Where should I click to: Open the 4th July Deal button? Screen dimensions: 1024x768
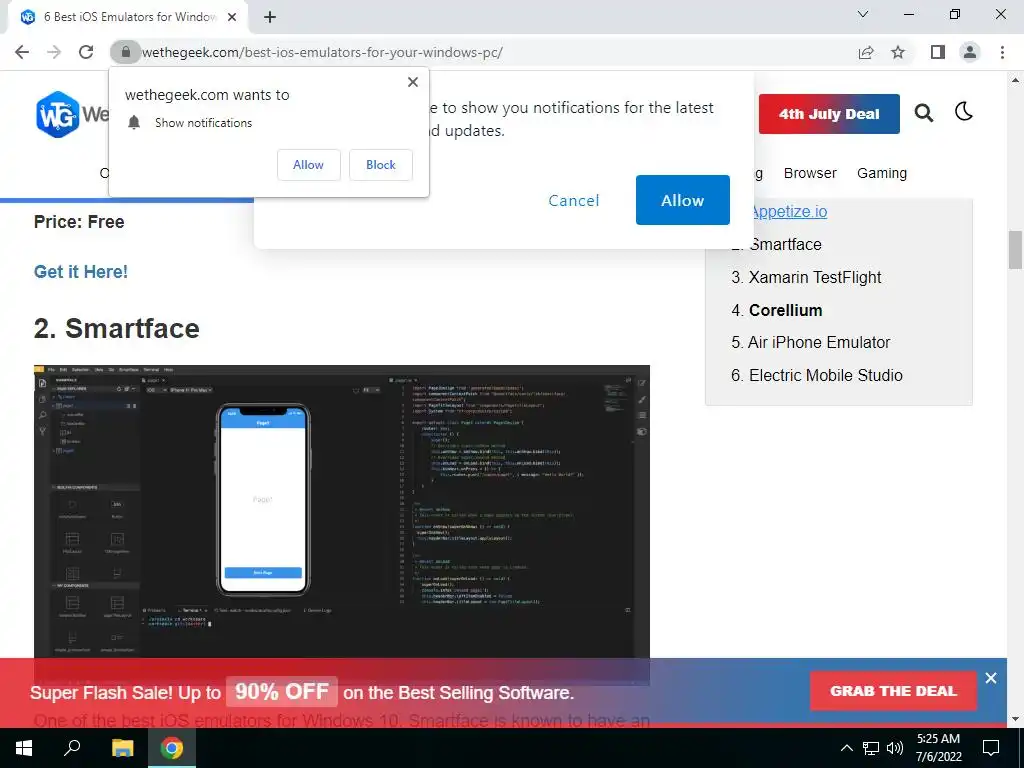pyautogui.click(x=829, y=114)
